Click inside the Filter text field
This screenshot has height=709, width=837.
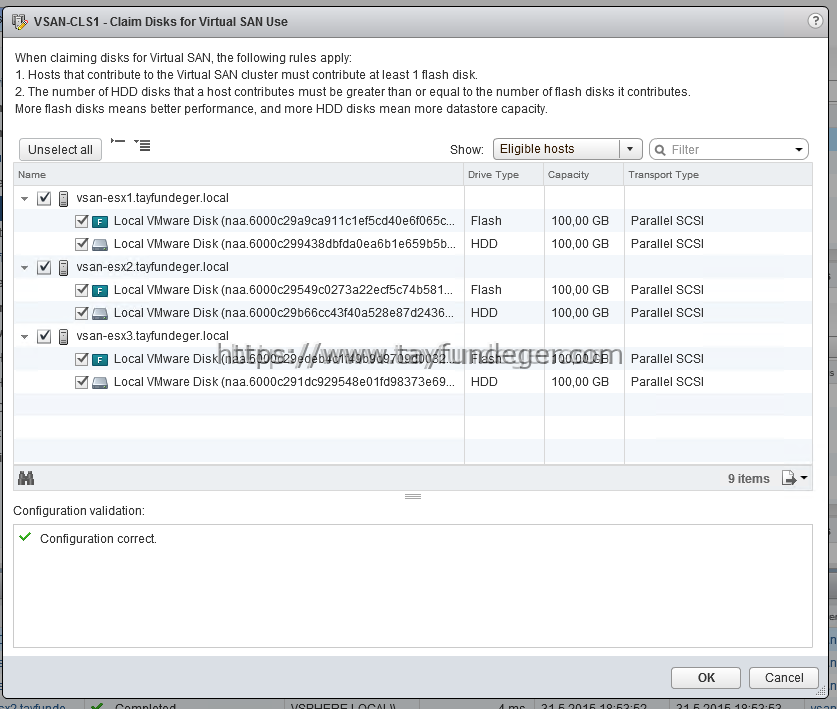tap(729, 149)
